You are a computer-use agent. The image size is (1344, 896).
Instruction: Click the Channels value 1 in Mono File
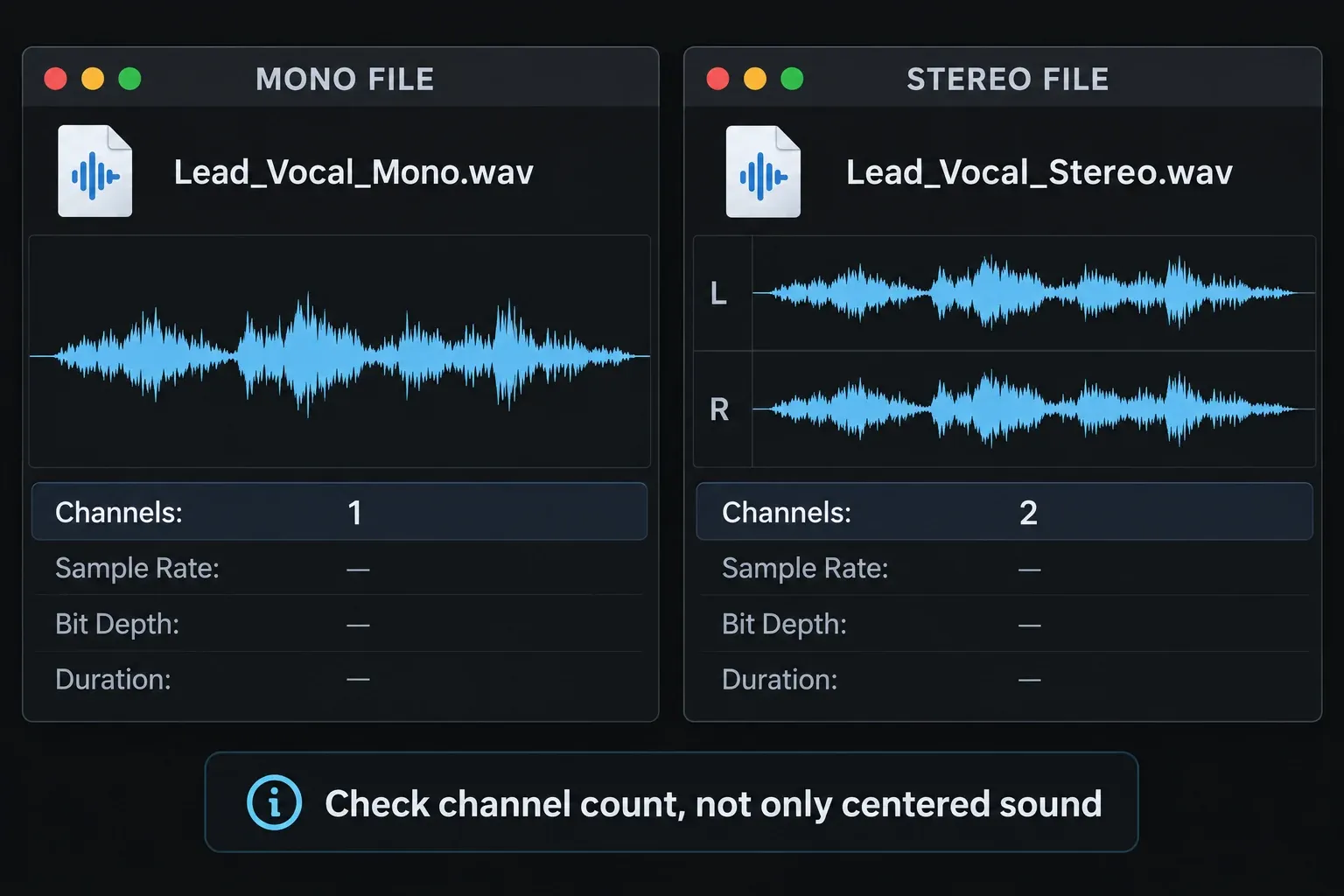(x=354, y=512)
